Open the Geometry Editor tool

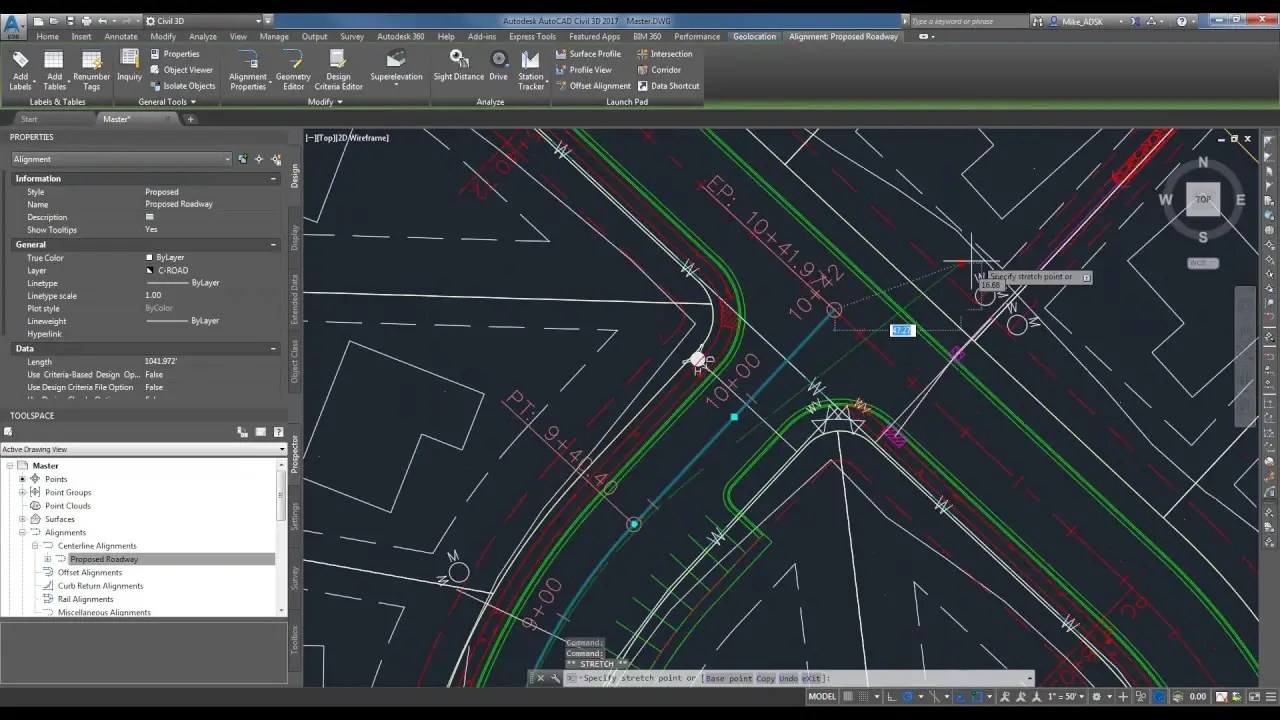tap(293, 68)
